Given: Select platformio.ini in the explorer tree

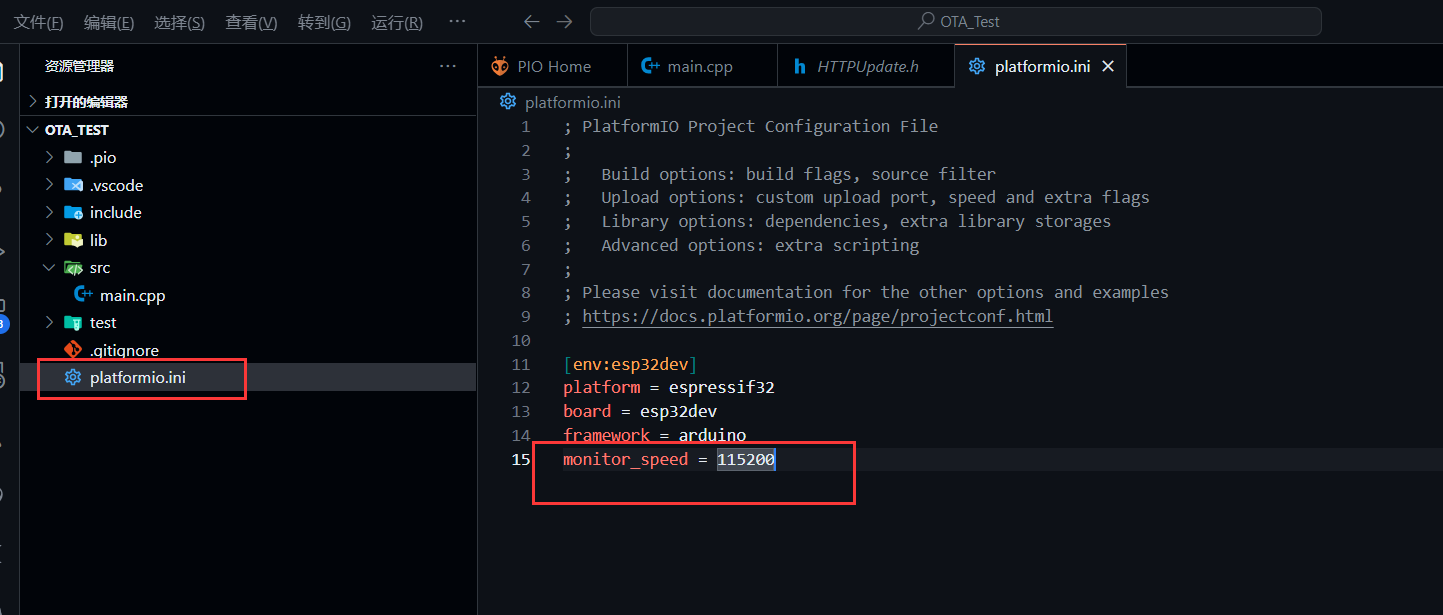Looking at the screenshot, I should tap(138, 378).
